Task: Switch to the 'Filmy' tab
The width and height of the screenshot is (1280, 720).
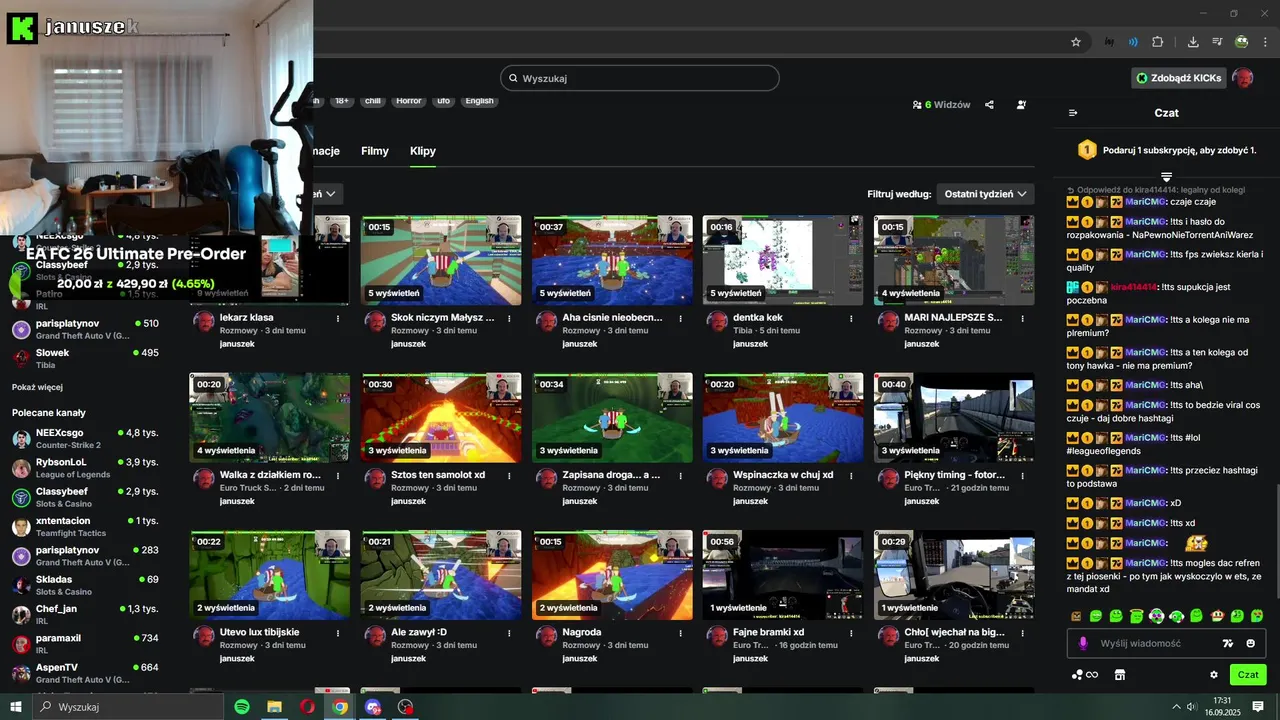Action: coord(375,151)
